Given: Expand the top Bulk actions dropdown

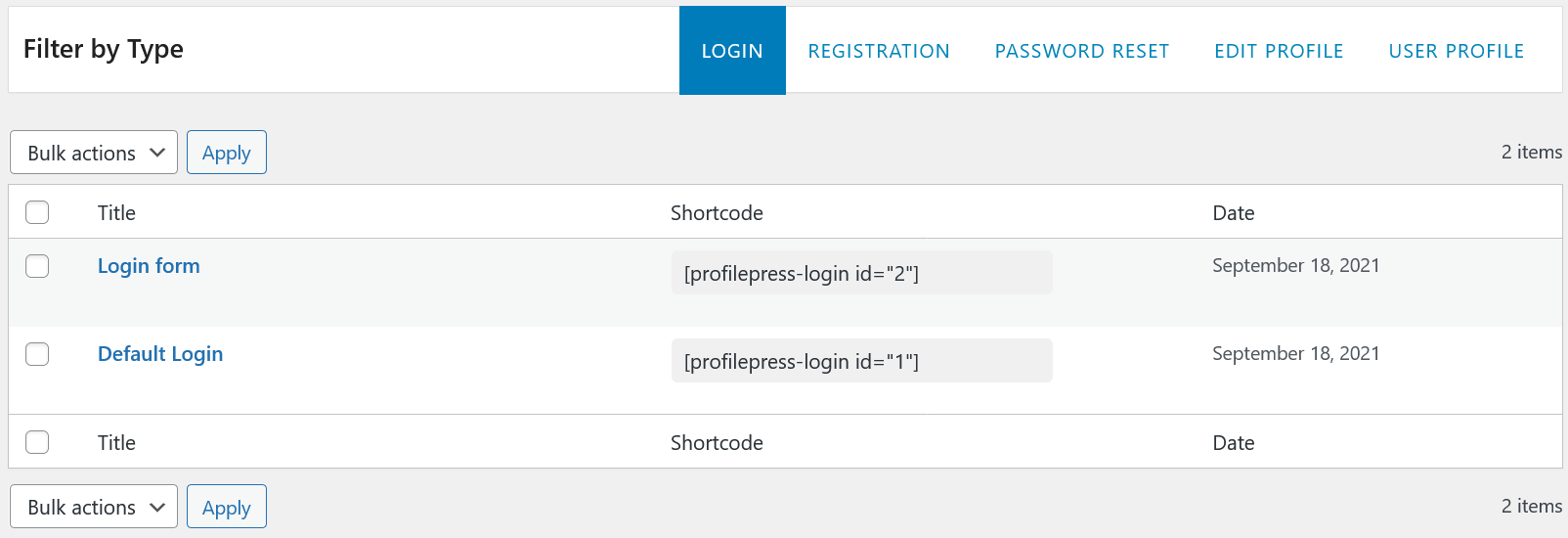Looking at the screenshot, I should [94, 153].
